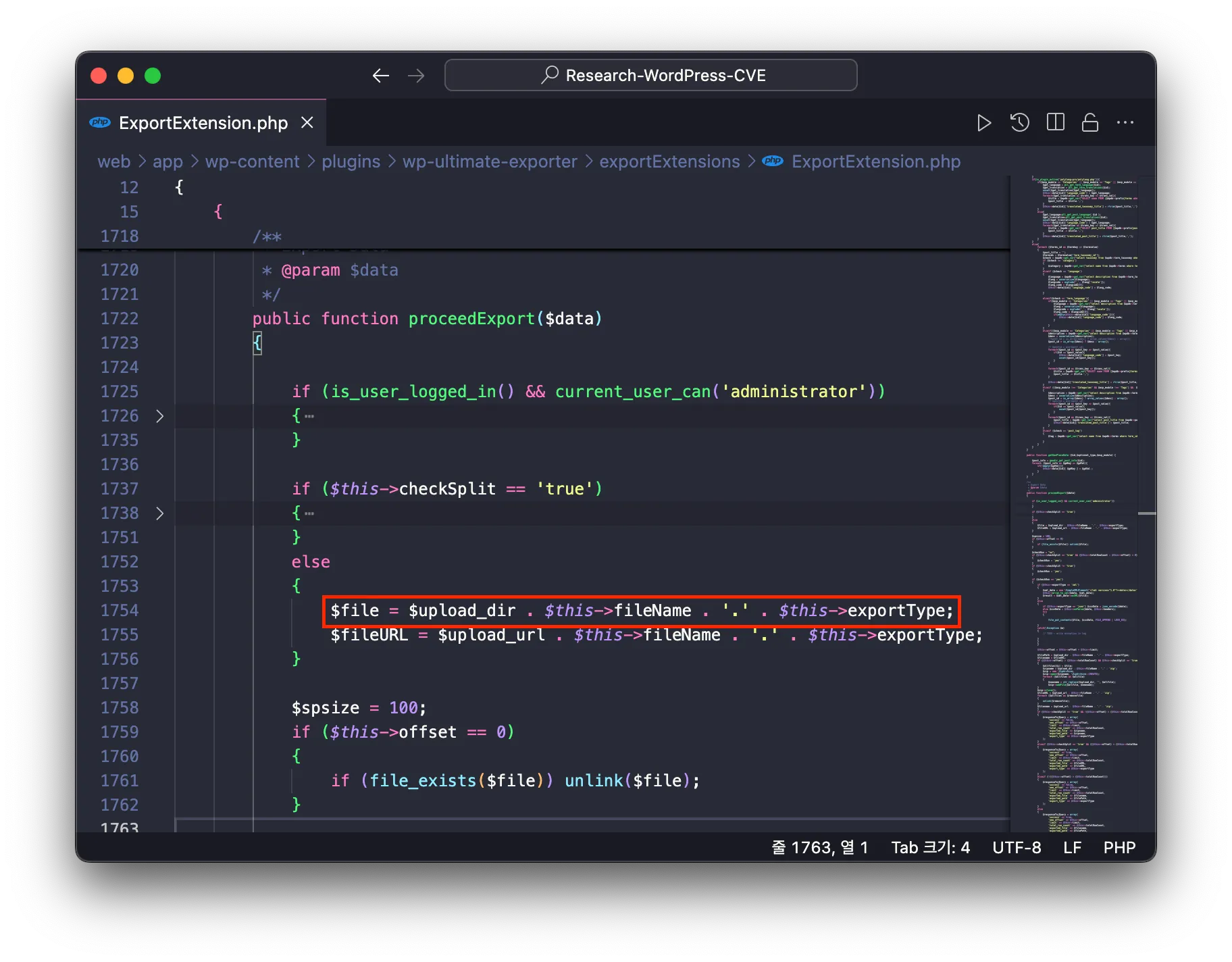
Task: Expand the folded block at line 1726
Action: [159, 416]
